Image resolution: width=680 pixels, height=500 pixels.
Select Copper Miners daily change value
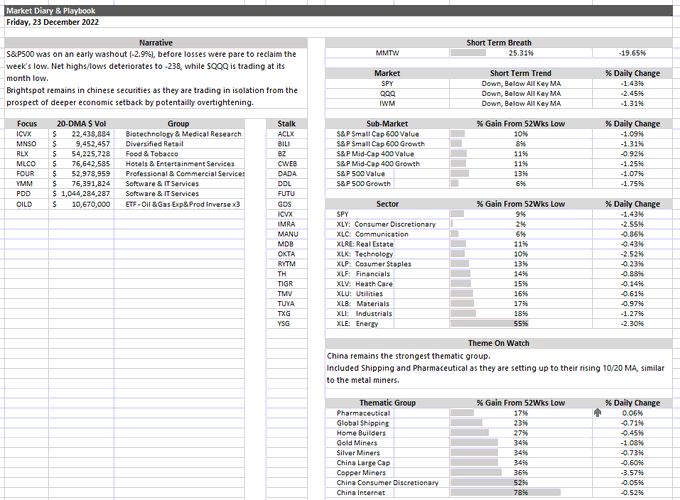tap(632, 472)
